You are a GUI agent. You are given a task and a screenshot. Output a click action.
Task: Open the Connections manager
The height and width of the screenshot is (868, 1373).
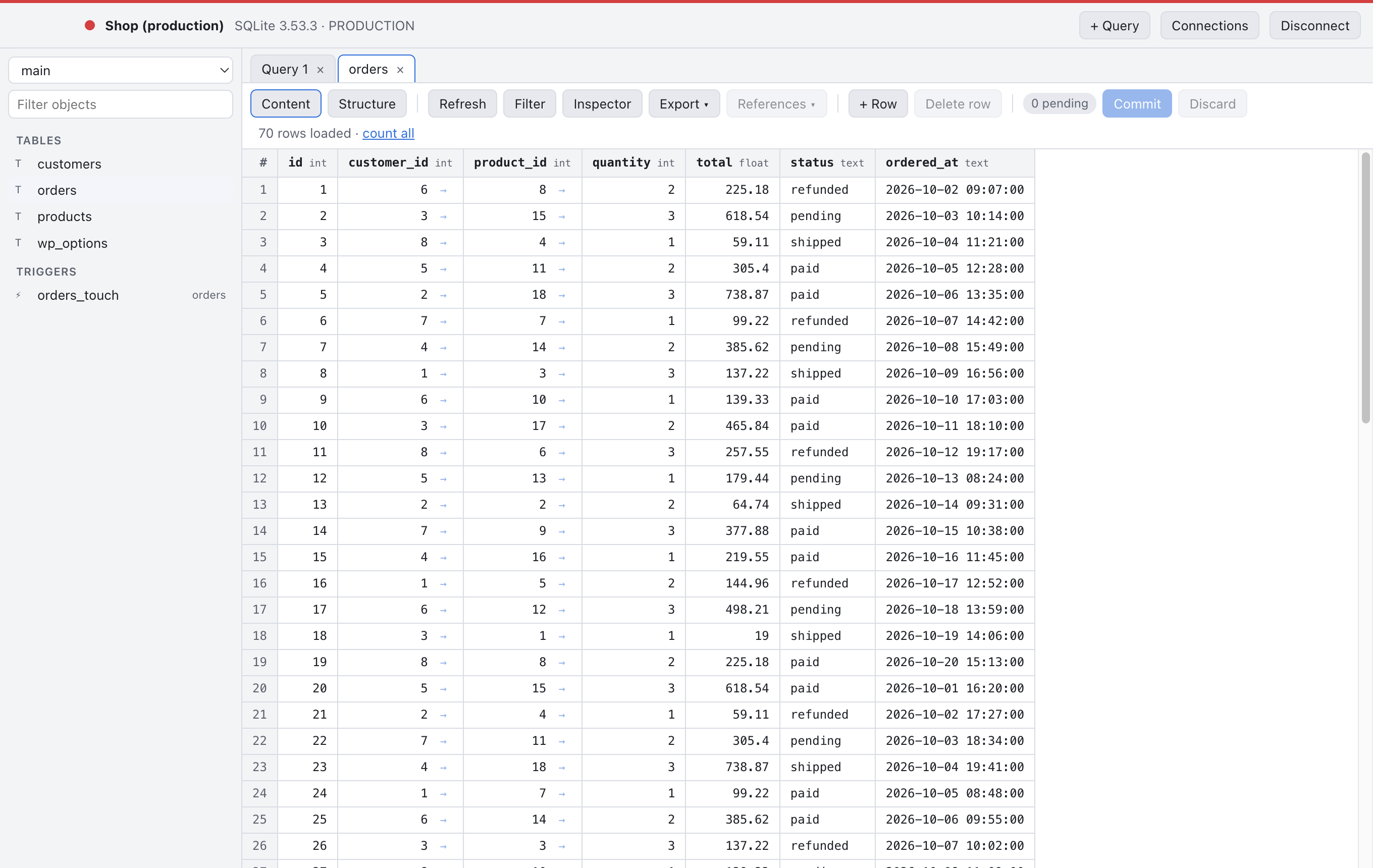1209,26
